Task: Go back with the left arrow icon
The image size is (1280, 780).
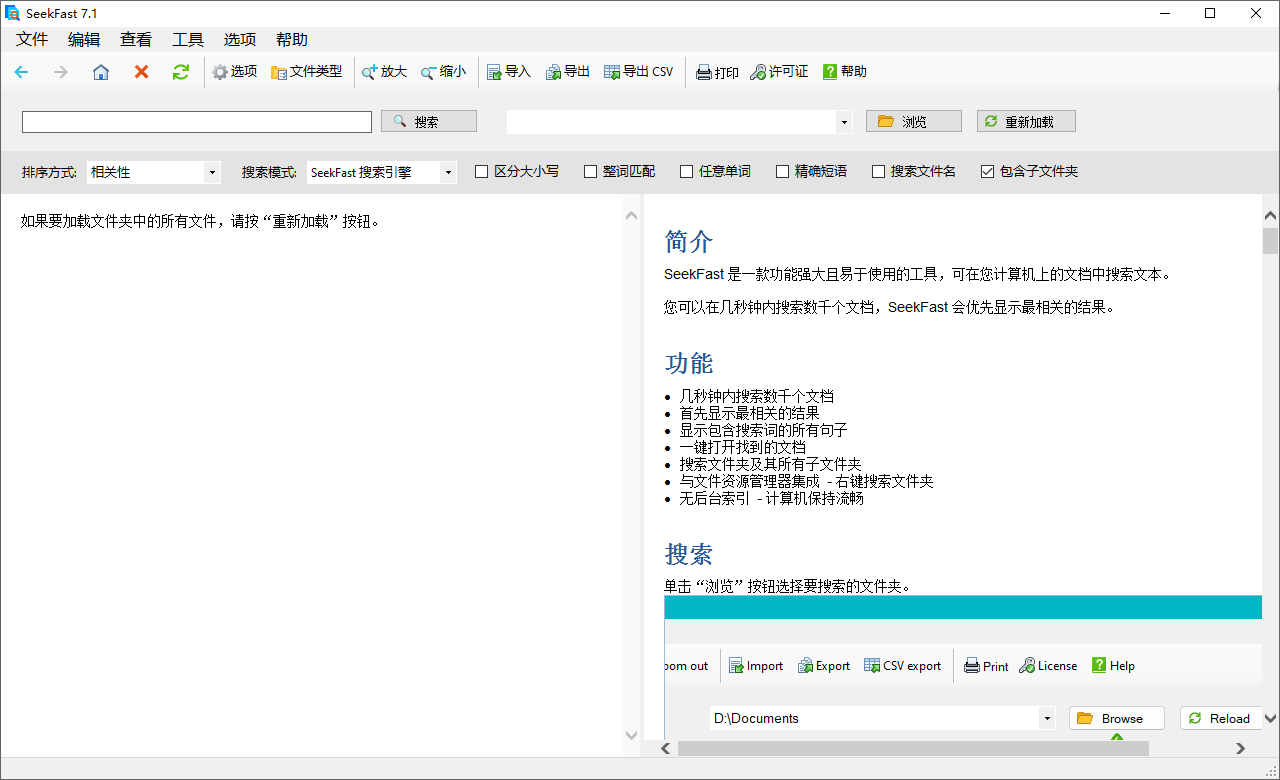Action: (x=21, y=72)
